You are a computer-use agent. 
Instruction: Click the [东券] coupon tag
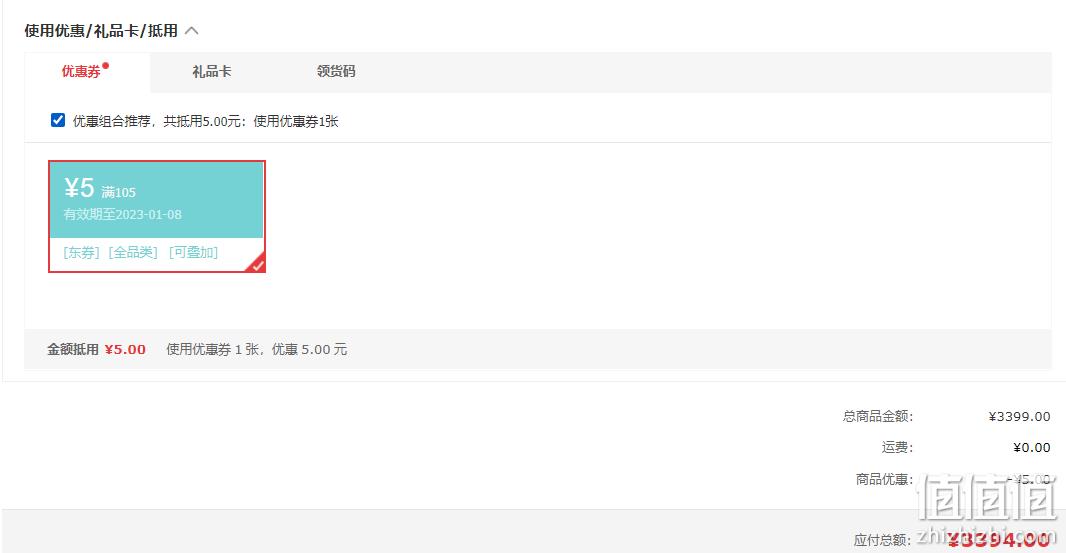(82, 252)
